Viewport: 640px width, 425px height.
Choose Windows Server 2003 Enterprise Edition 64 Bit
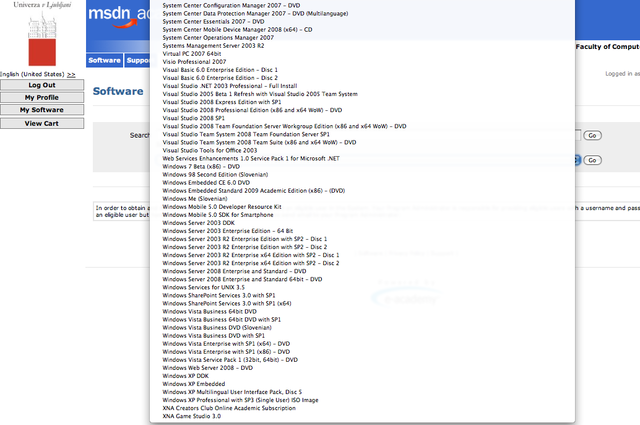[x=228, y=231]
